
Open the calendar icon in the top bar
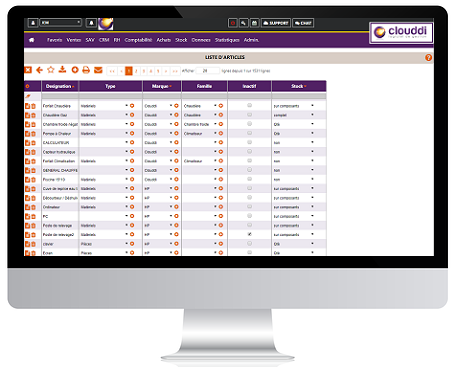254,23
